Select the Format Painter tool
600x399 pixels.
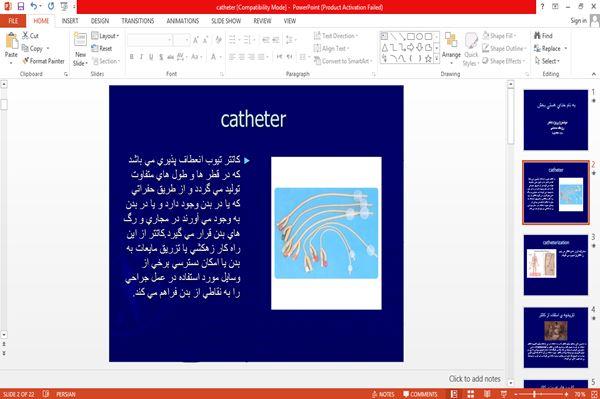[x=43, y=61]
